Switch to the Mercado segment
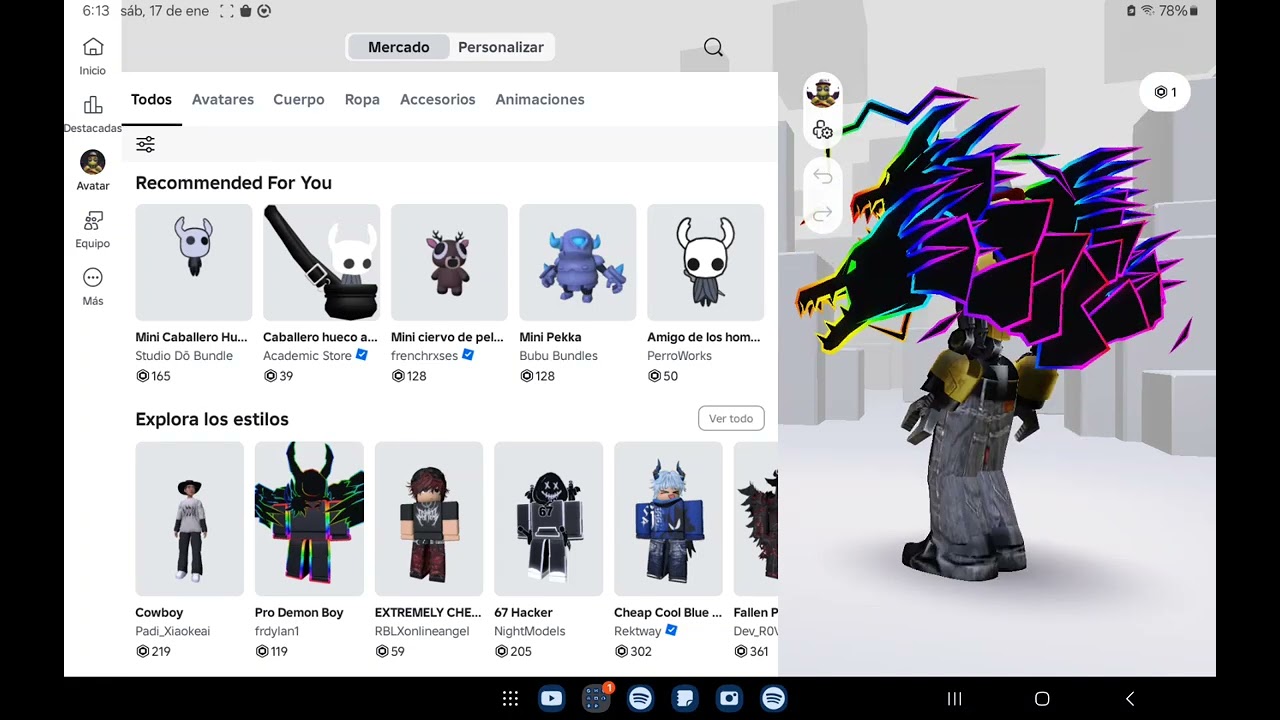The height and width of the screenshot is (720, 1280). point(398,47)
